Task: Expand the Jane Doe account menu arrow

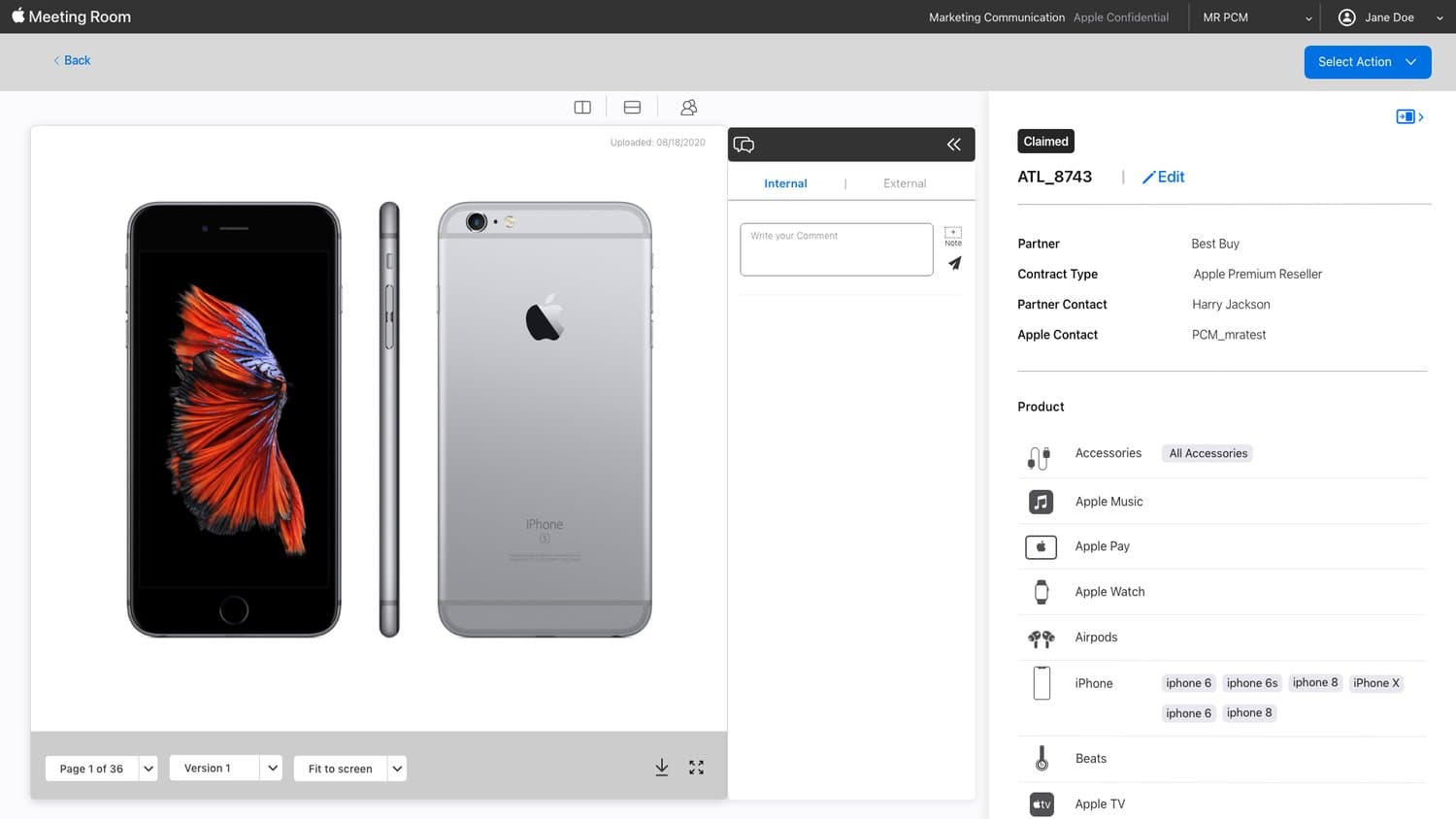Action: [x=1439, y=17]
